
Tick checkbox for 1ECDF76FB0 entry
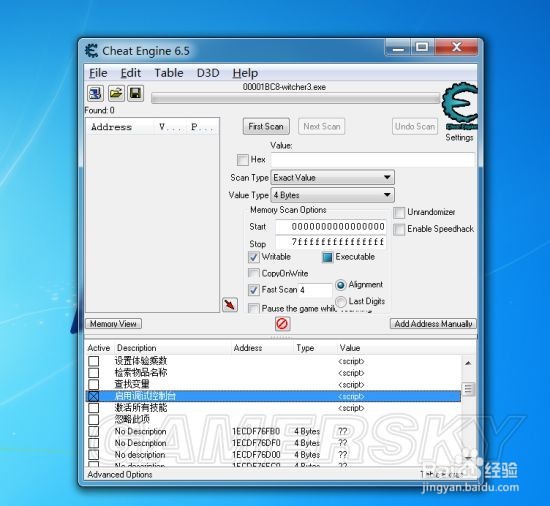pyautogui.click(x=94, y=431)
